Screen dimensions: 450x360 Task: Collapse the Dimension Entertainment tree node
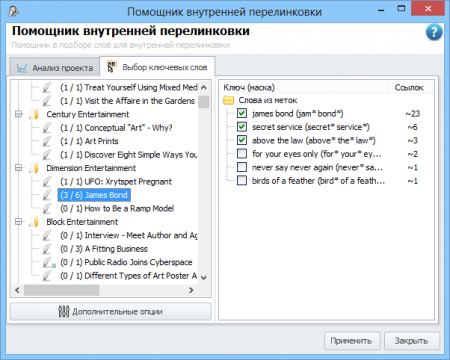(19, 168)
